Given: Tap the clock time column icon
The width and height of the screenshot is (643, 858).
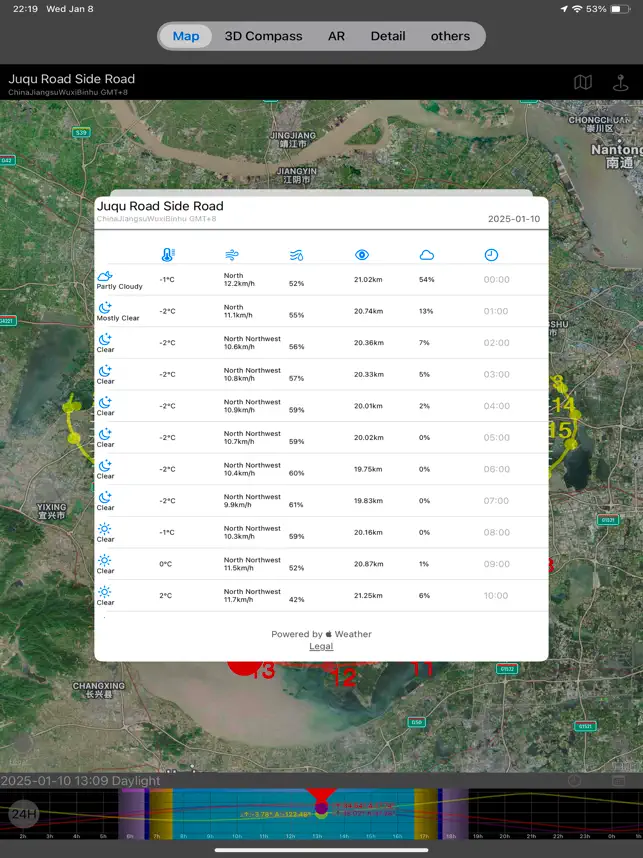Looking at the screenshot, I should point(491,255).
